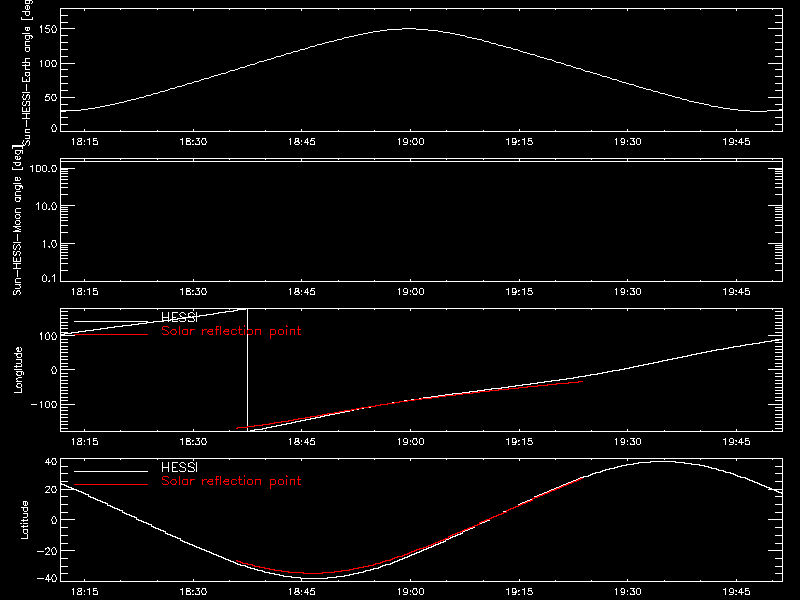This screenshot has height=600, width=800.
Task: Click the Sun-HESSI-Earth angle axis title
Action: point(27,71)
